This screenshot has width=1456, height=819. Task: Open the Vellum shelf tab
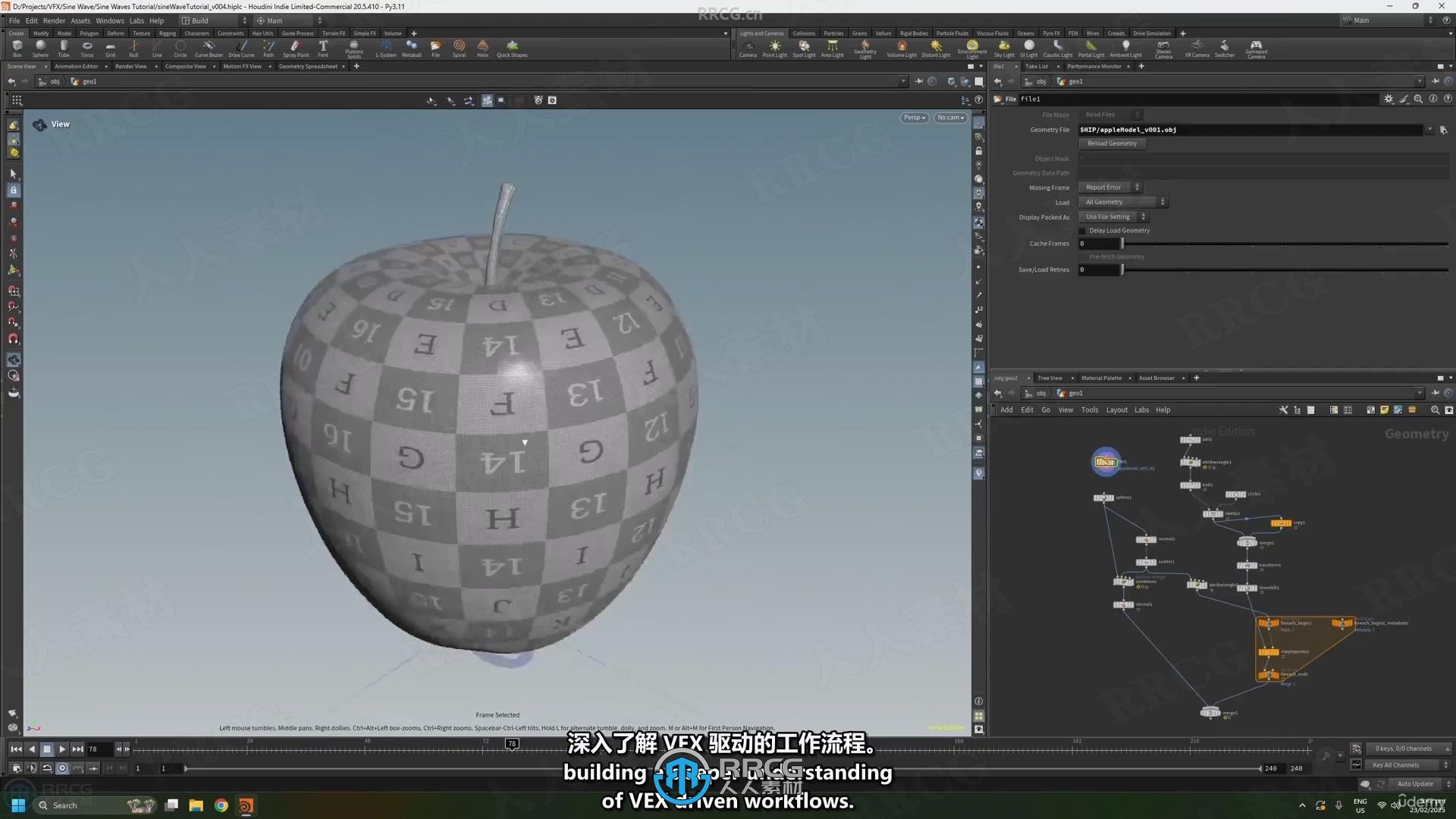[x=883, y=33]
